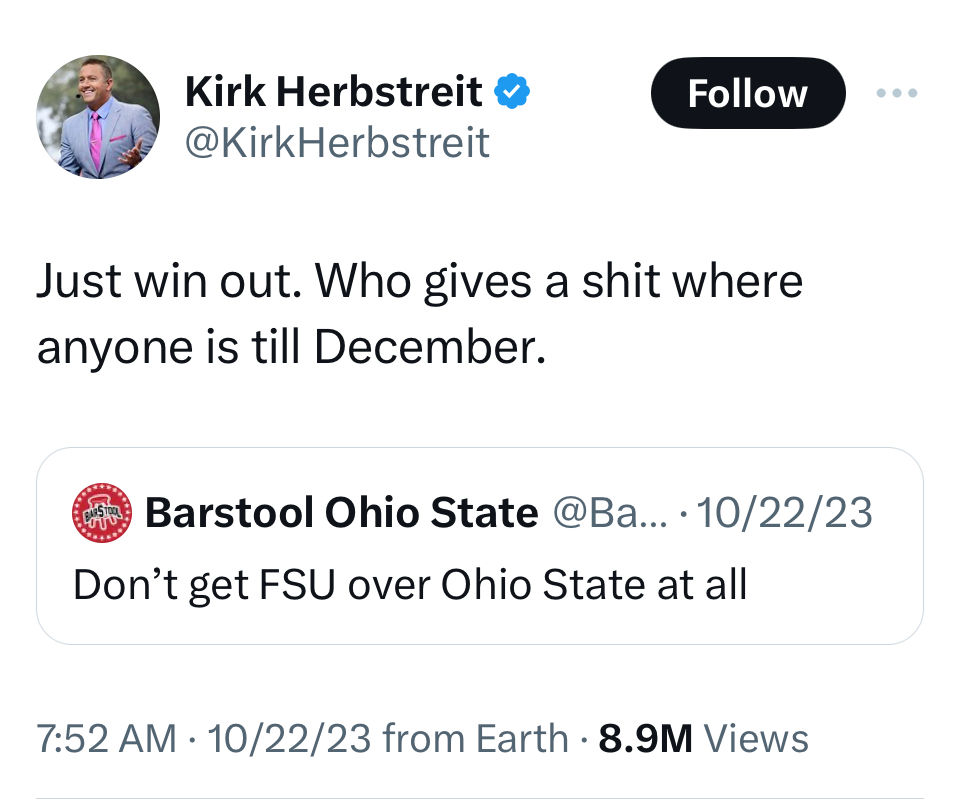Click the Kirk Herbstreit display name
Image resolution: width=960 pixels, height=804 pixels.
(x=334, y=93)
